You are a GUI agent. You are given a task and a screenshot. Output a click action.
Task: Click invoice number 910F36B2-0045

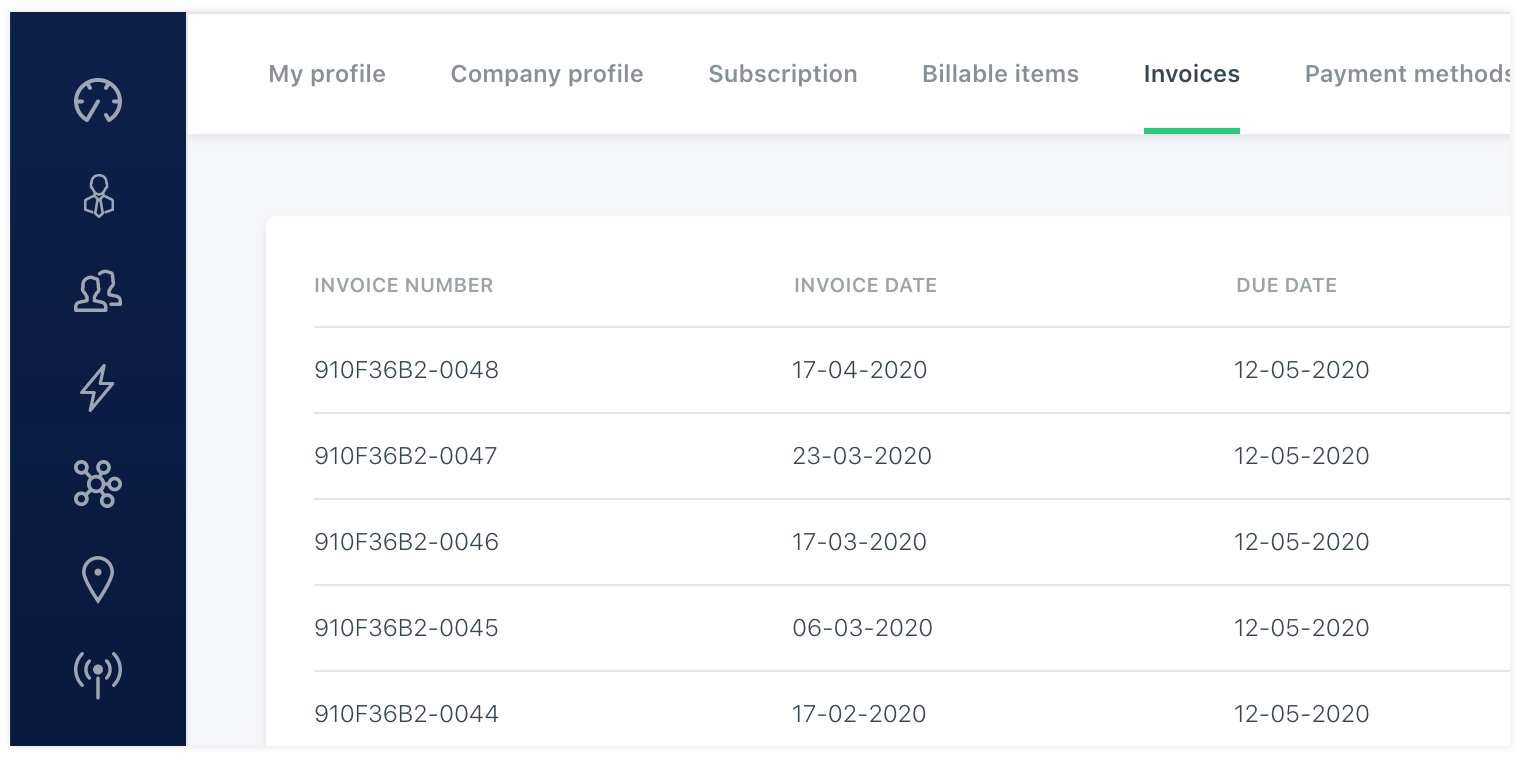tap(406, 628)
